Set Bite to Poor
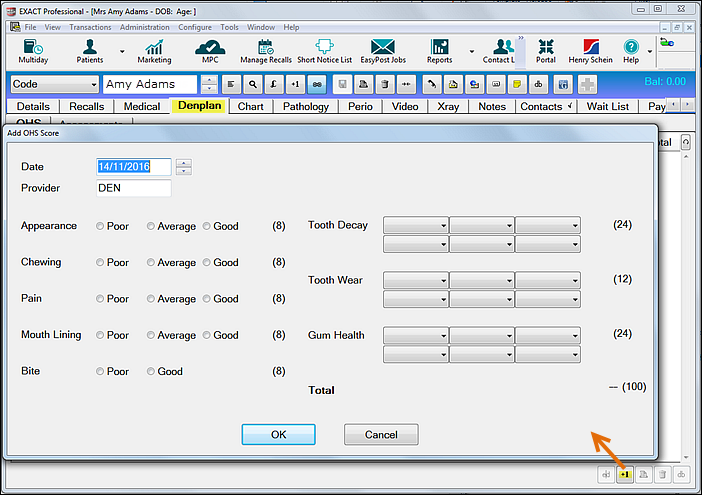Image resolution: width=702 pixels, height=495 pixels. [x=100, y=371]
